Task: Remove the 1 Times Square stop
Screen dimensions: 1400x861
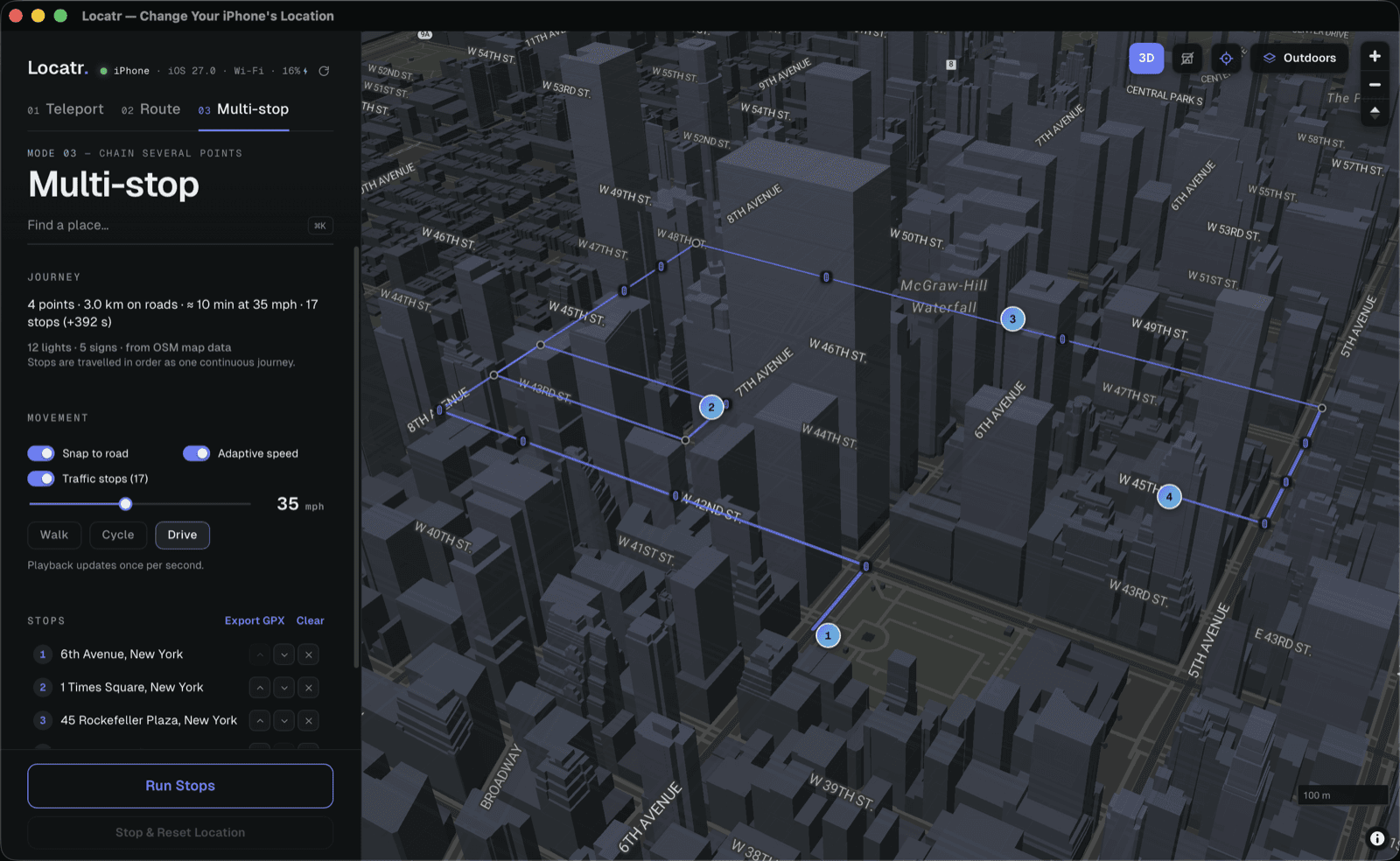Action: (x=309, y=688)
